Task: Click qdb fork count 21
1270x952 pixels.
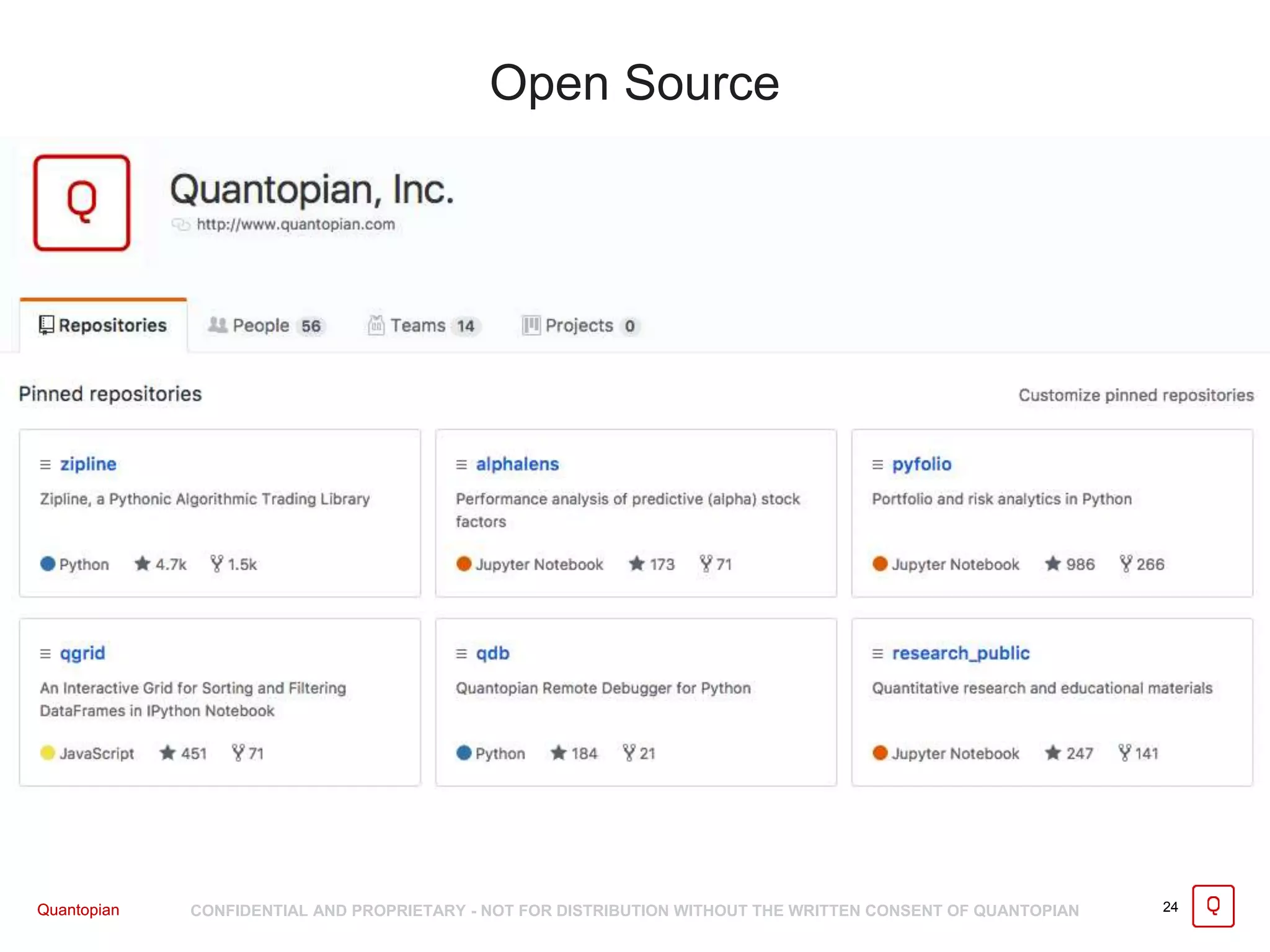Action: [x=647, y=753]
